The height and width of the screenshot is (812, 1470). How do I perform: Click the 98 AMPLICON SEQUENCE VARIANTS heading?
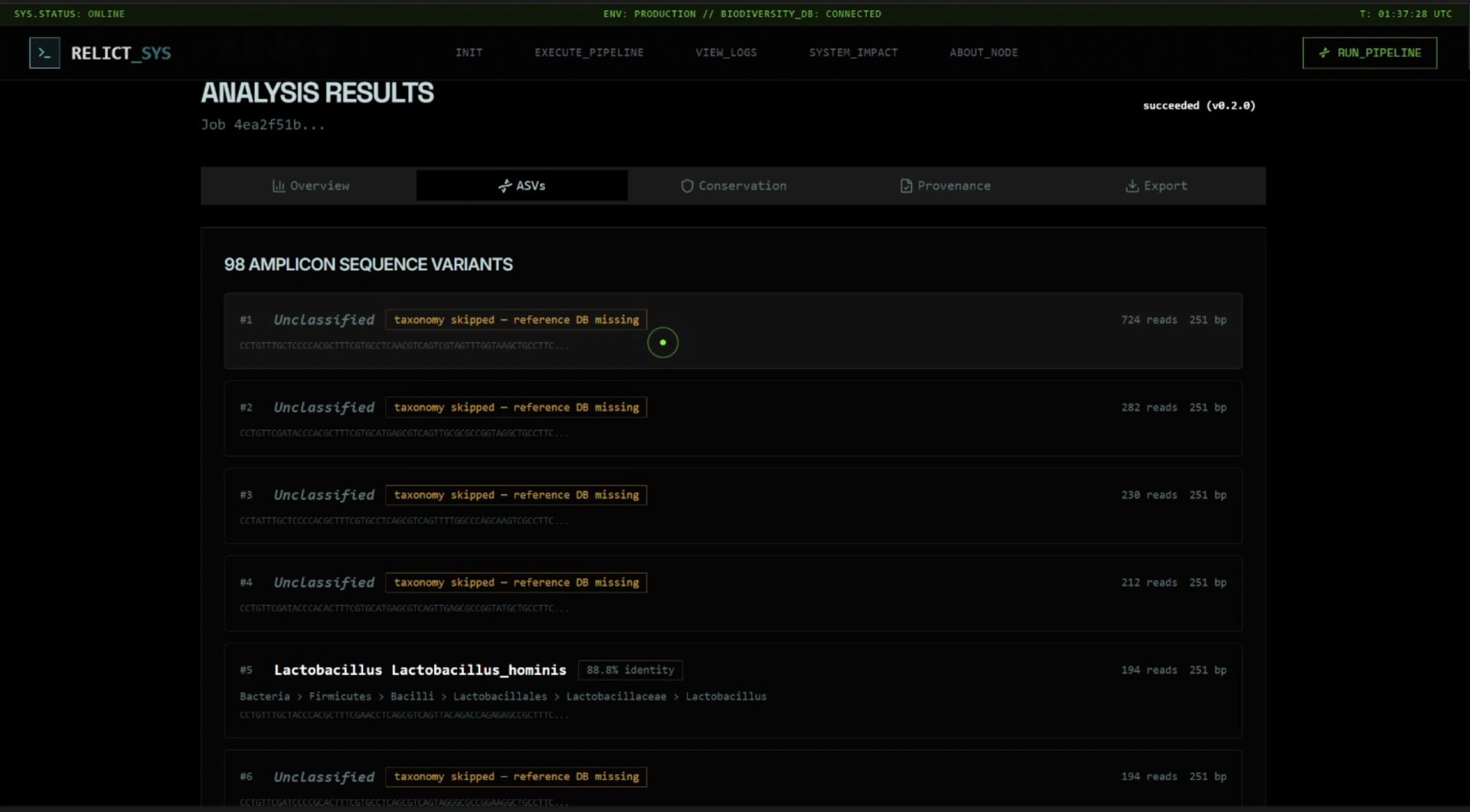pos(368,265)
